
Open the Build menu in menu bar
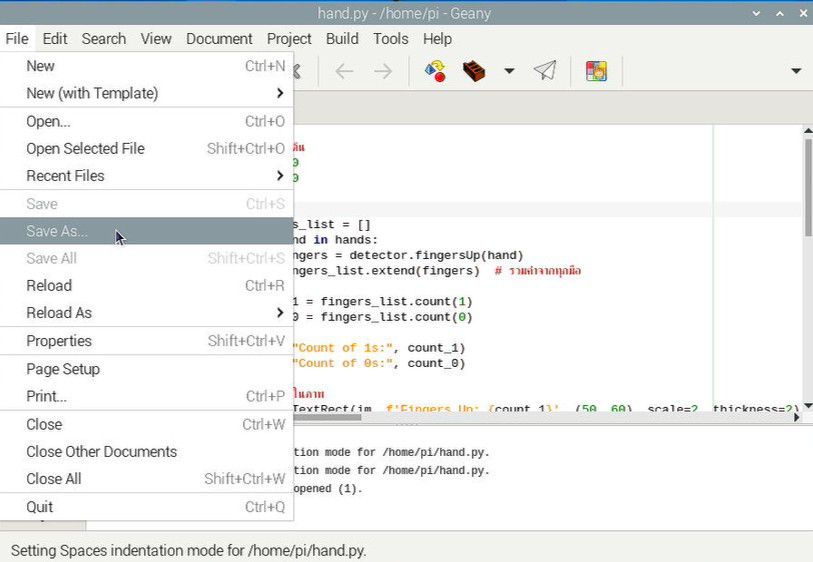(342, 39)
